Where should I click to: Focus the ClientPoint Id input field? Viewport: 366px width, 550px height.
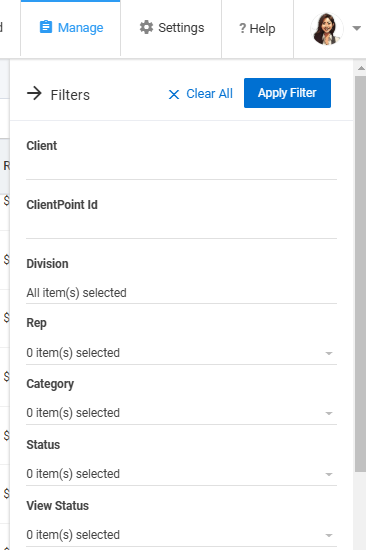pyautogui.click(x=181, y=227)
